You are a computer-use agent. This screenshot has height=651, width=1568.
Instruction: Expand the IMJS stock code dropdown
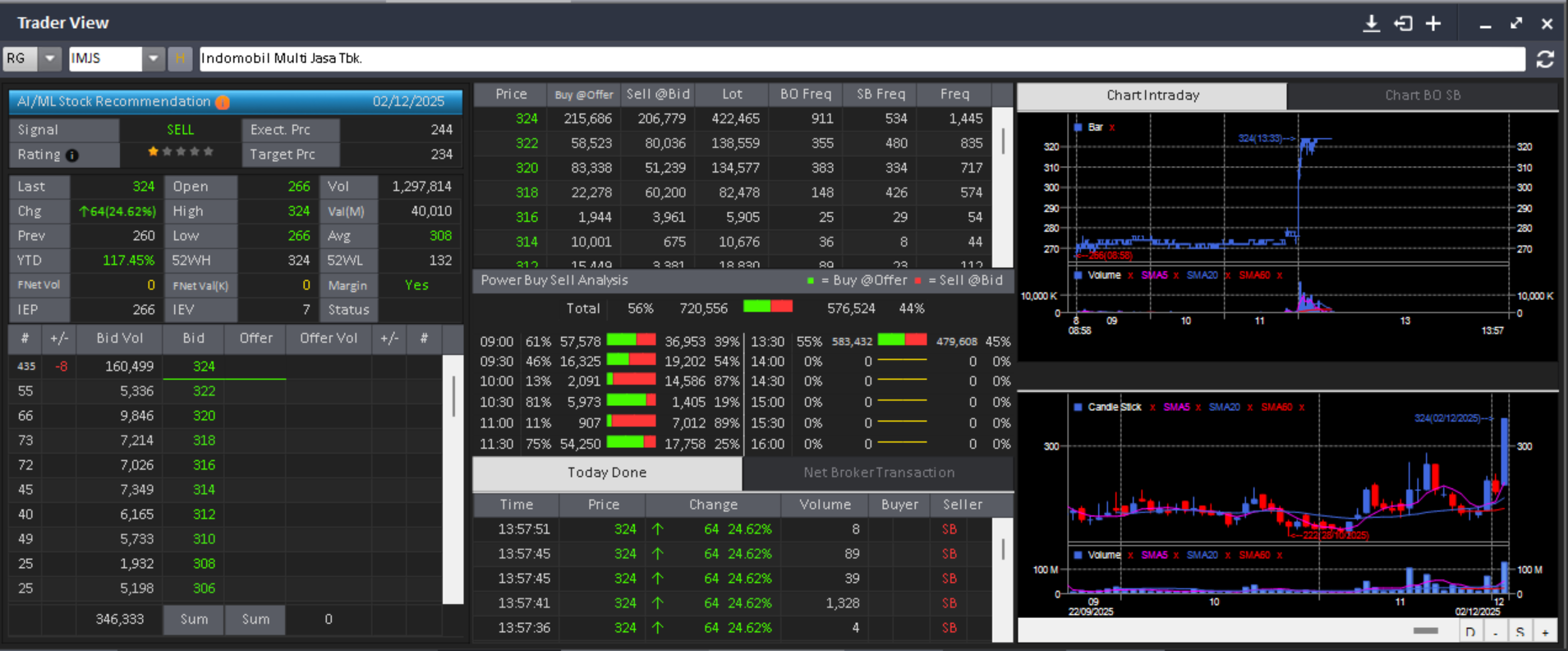pos(153,58)
